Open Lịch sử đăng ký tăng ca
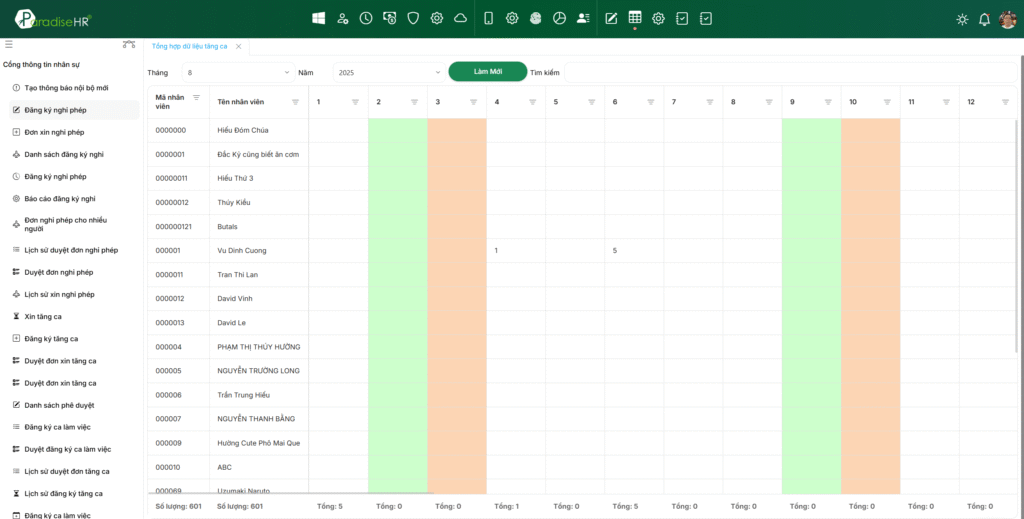The width and height of the screenshot is (1024, 519). coord(63,494)
